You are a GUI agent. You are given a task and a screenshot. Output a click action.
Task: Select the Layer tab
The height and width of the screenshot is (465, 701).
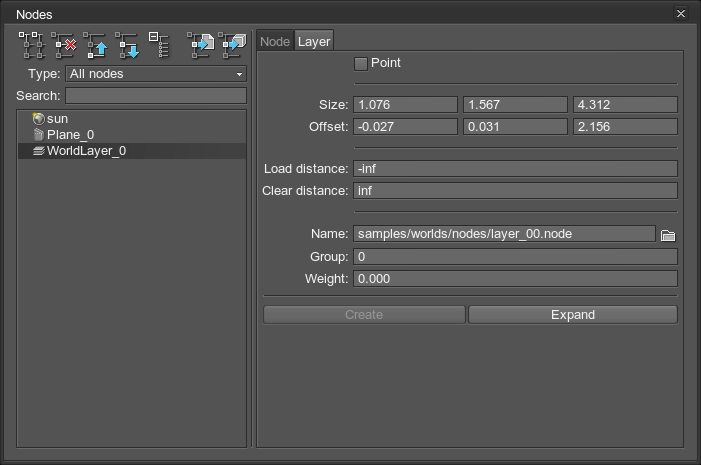pos(314,41)
